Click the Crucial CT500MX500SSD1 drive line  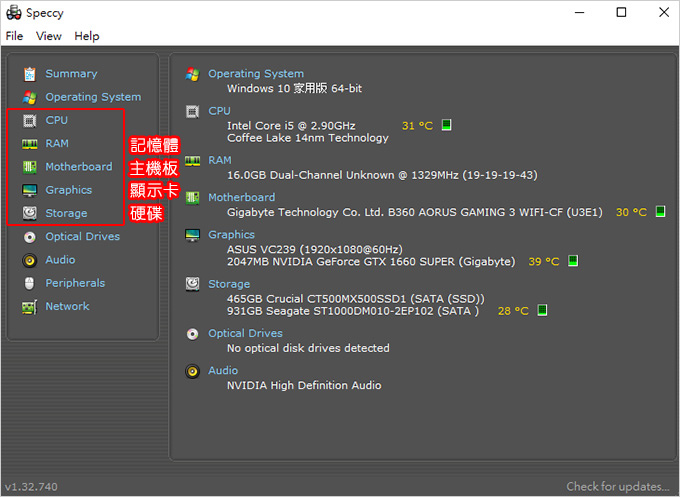pos(356,299)
